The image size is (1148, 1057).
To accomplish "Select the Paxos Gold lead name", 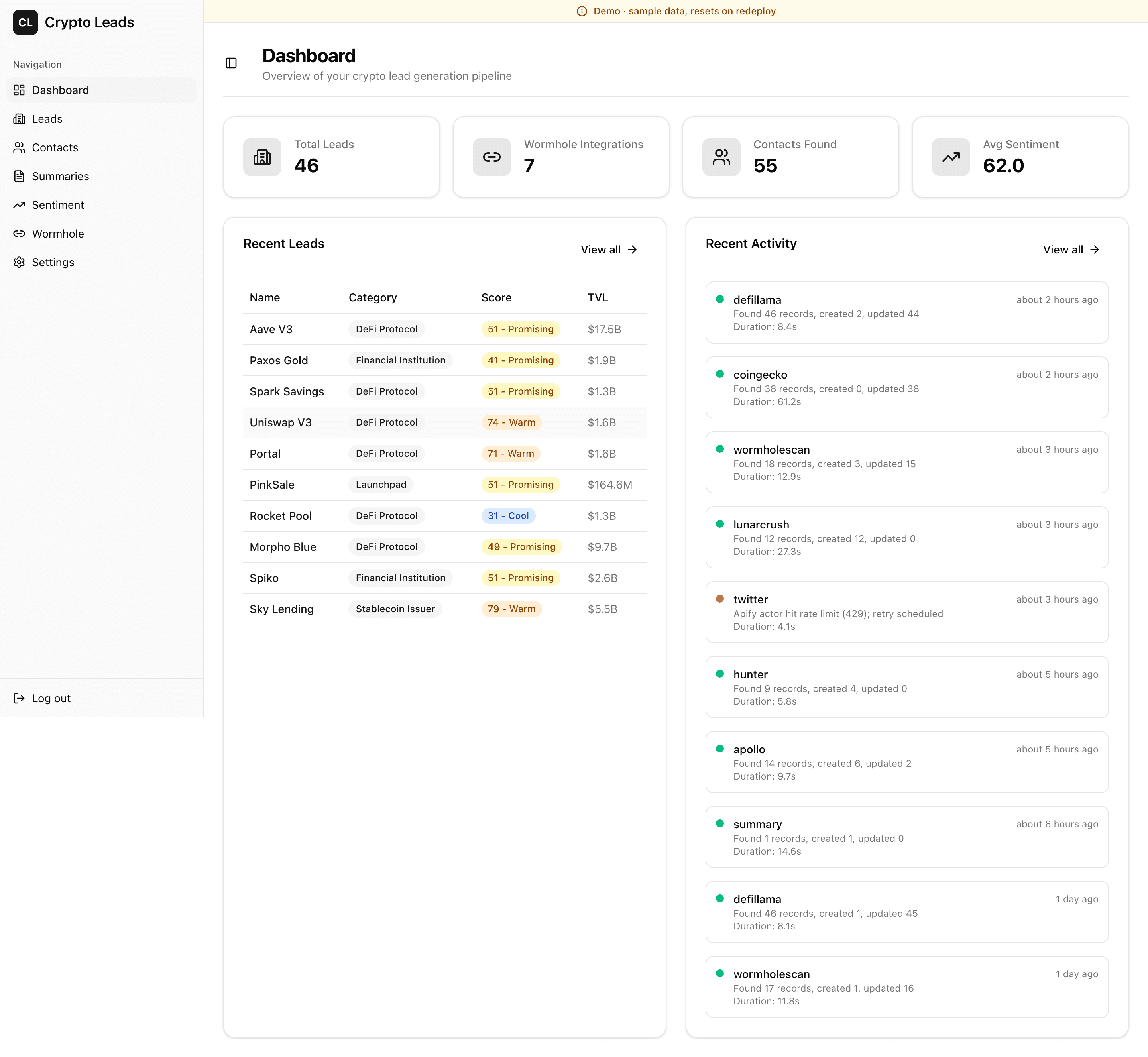I will coord(279,360).
